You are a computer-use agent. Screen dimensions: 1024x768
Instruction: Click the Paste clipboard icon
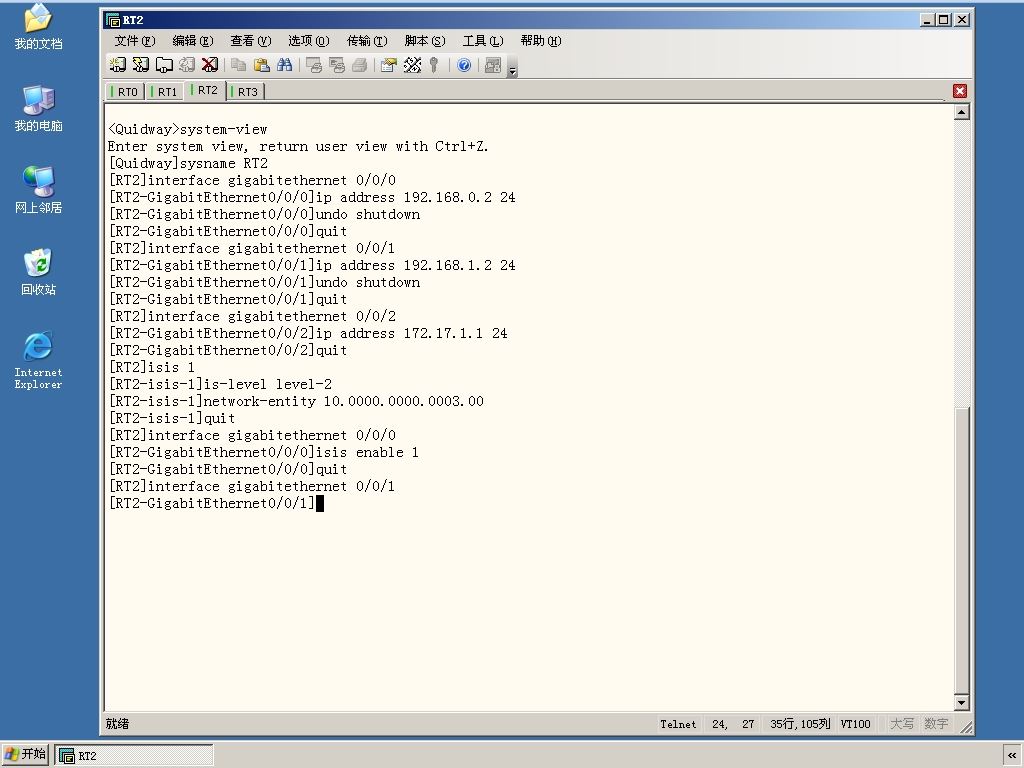(x=261, y=65)
